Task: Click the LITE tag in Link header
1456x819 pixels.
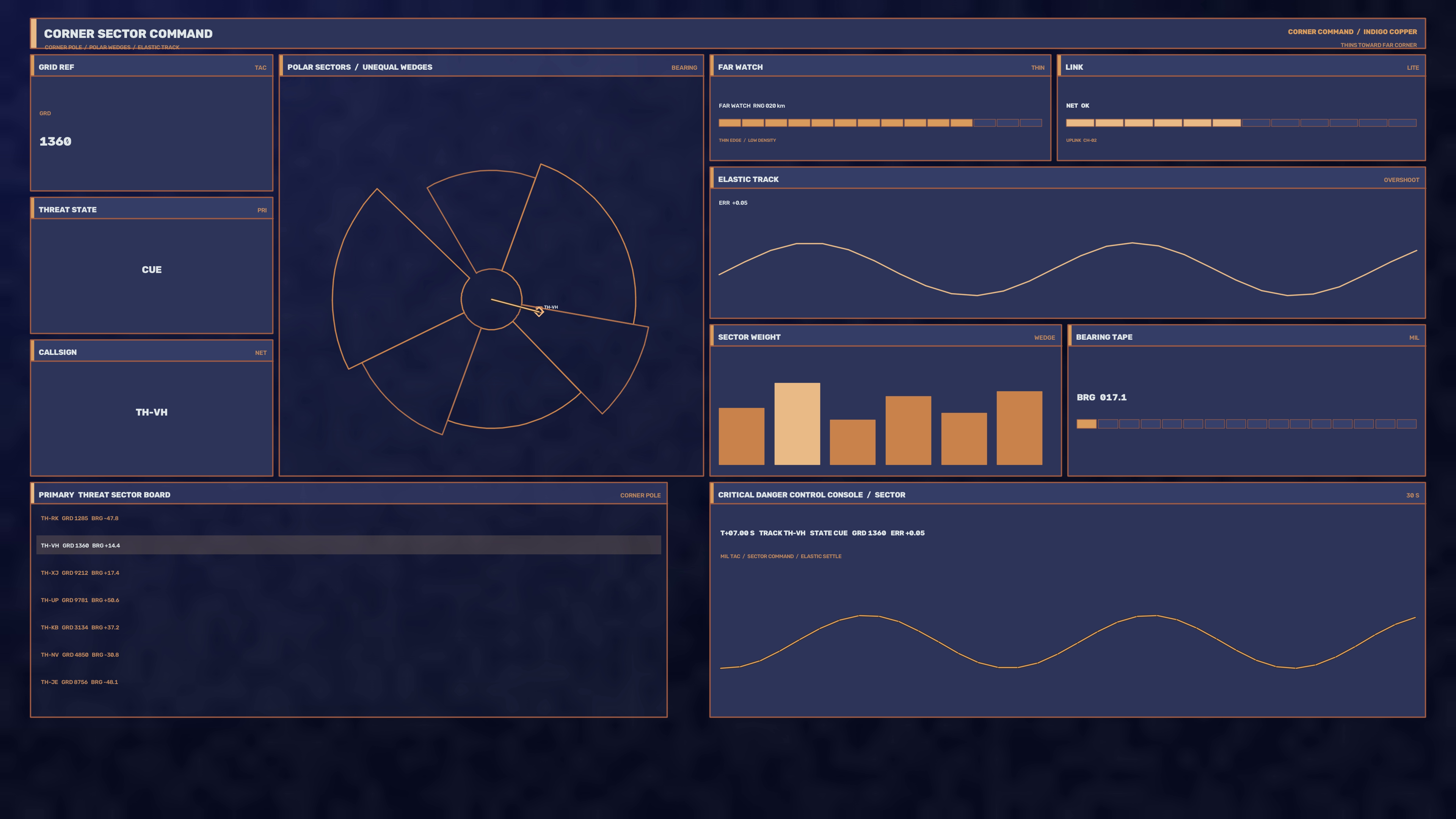Action: (1413, 68)
